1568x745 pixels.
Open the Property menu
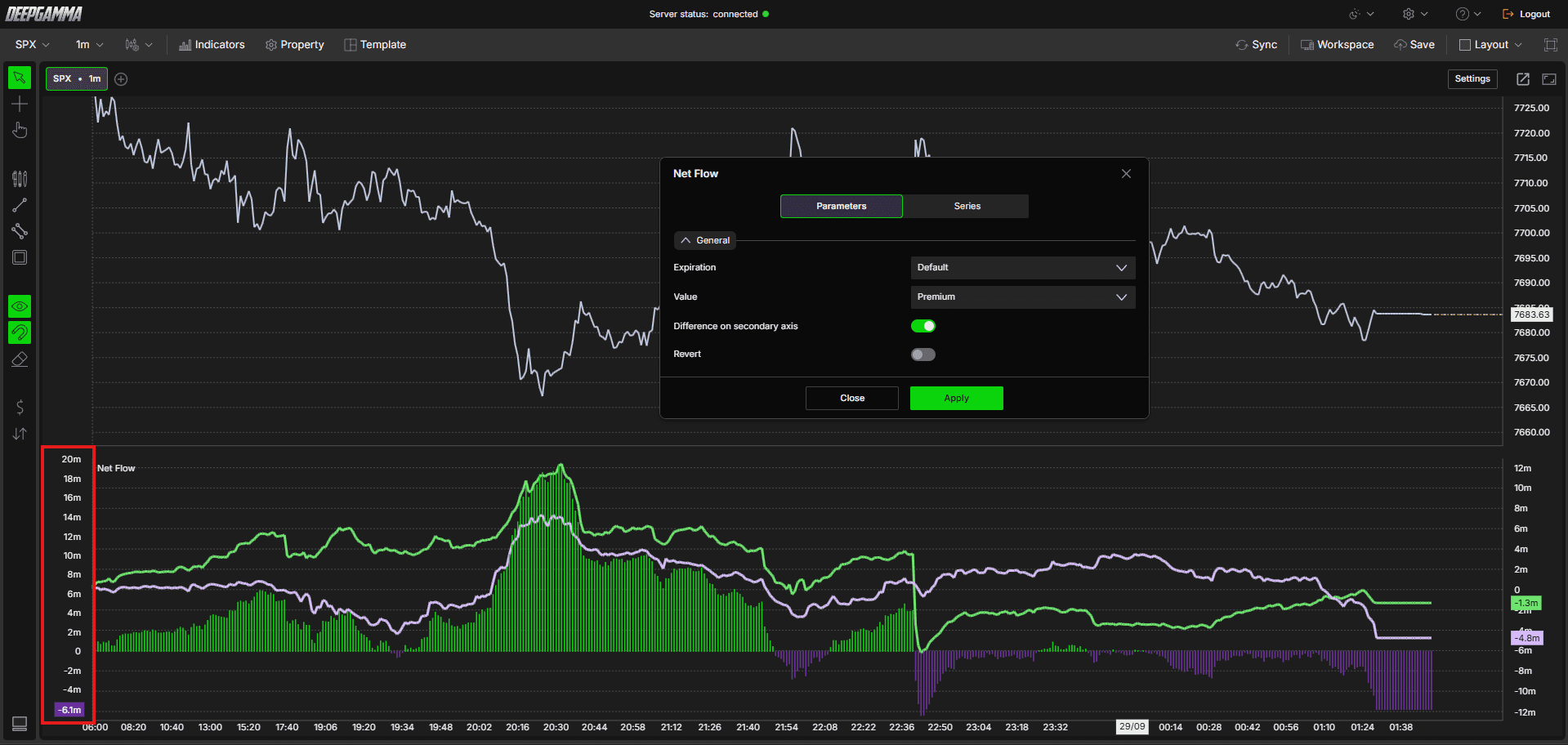295,45
